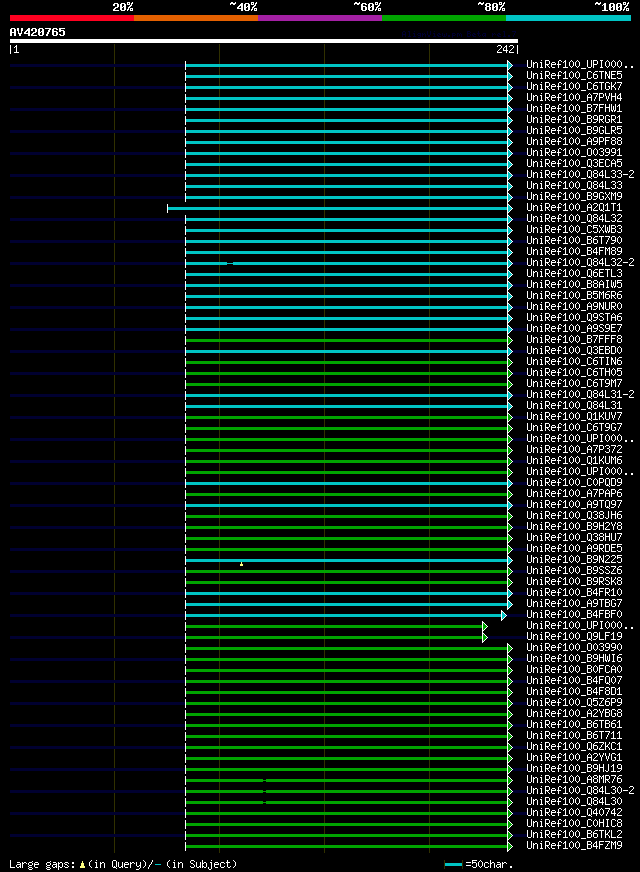The image size is (640, 872).
Task: Select the UniRef100_Q84L33 label
Action: tap(574, 185)
